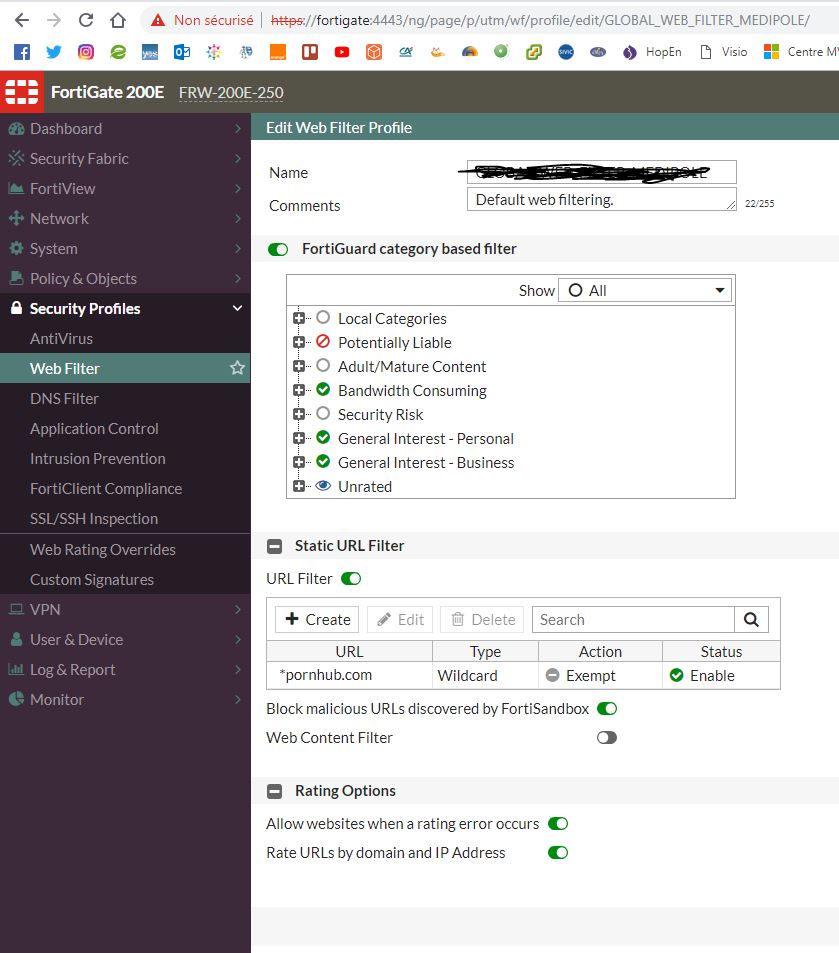This screenshot has width=839, height=953.
Task: Expand General Interest - Personal node
Action: click(x=299, y=438)
